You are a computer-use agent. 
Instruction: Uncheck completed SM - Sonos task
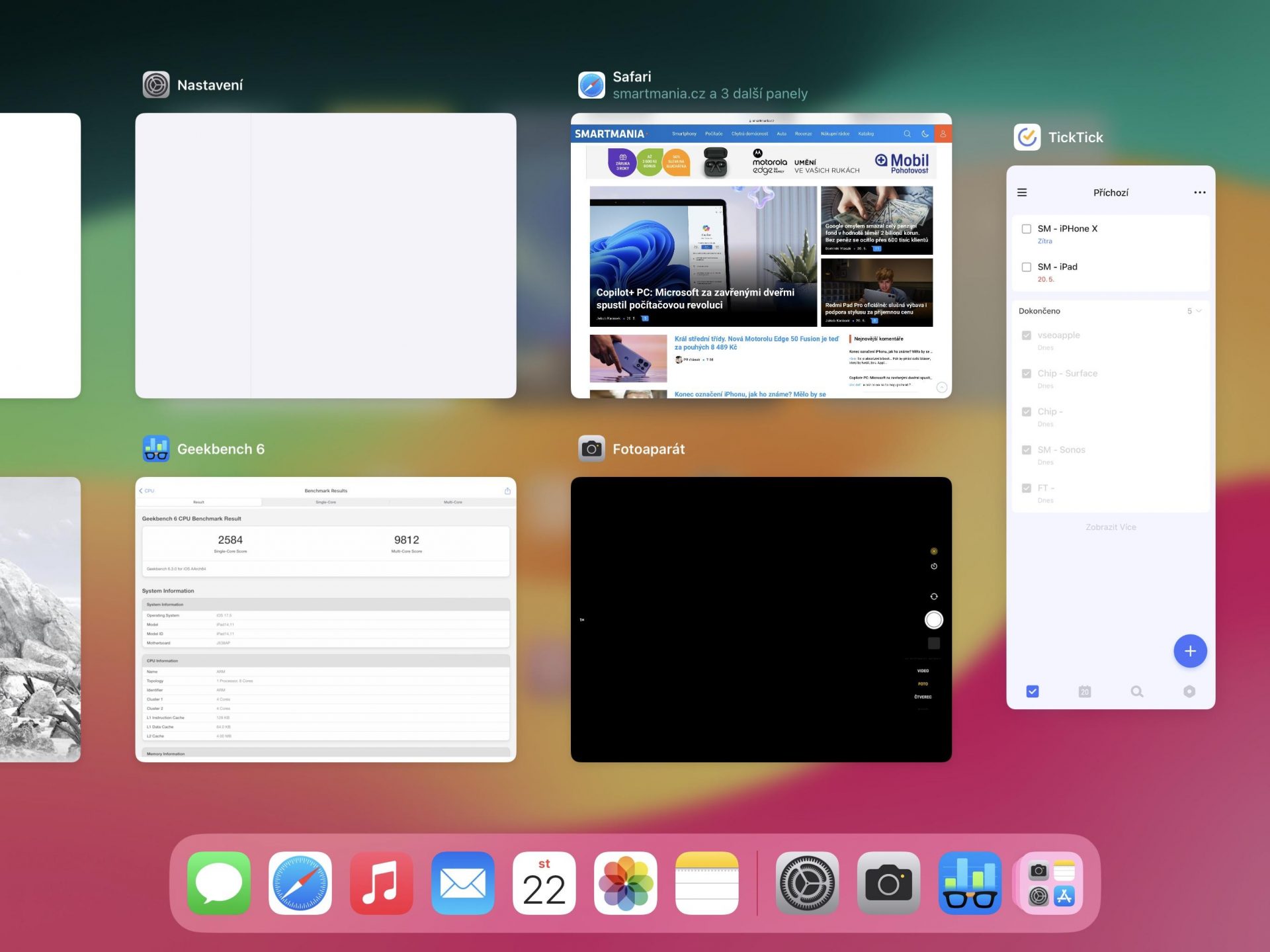click(1027, 450)
